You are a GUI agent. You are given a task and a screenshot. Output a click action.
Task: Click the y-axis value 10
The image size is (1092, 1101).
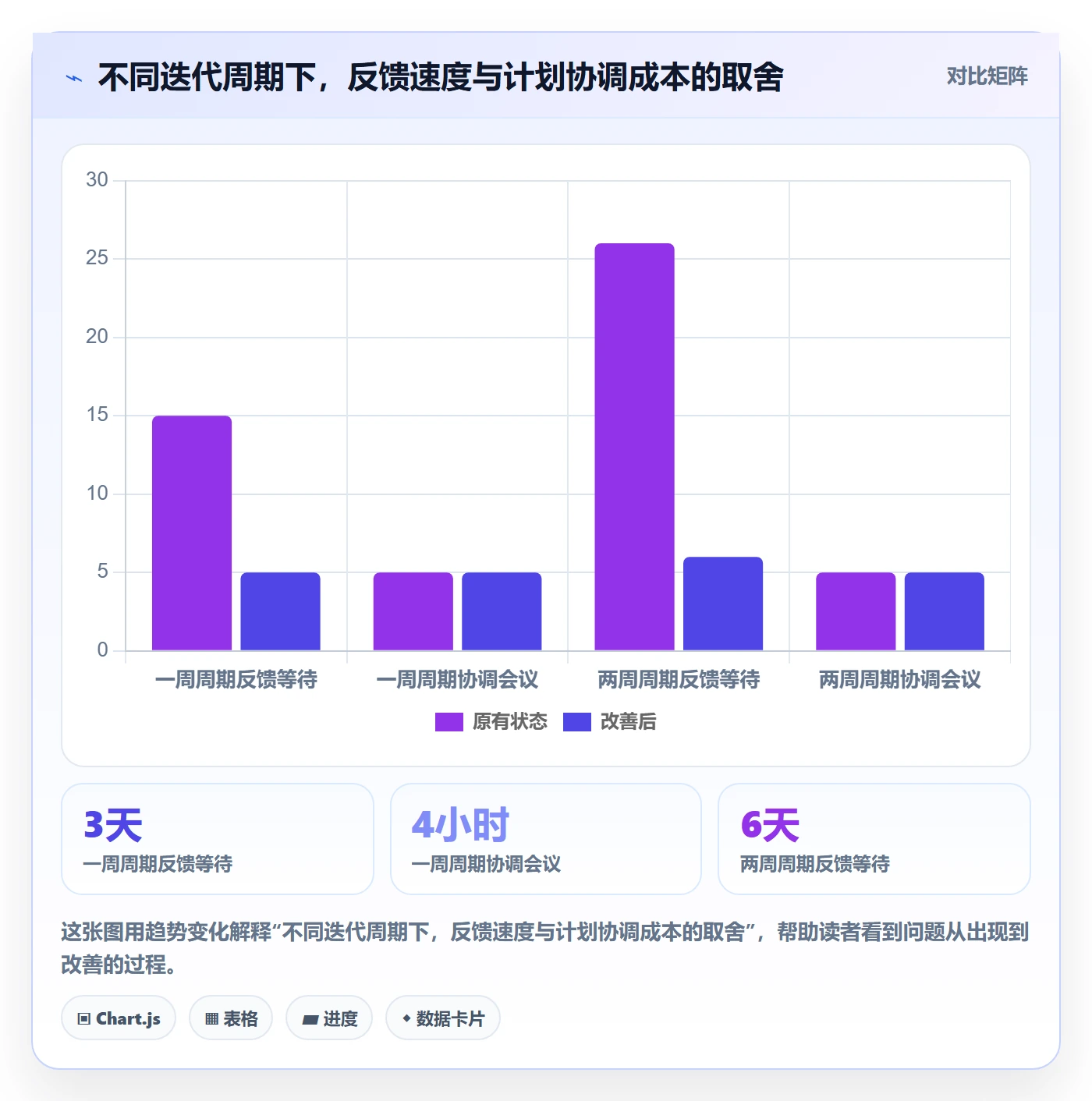pyautogui.click(x=97, y=494)
